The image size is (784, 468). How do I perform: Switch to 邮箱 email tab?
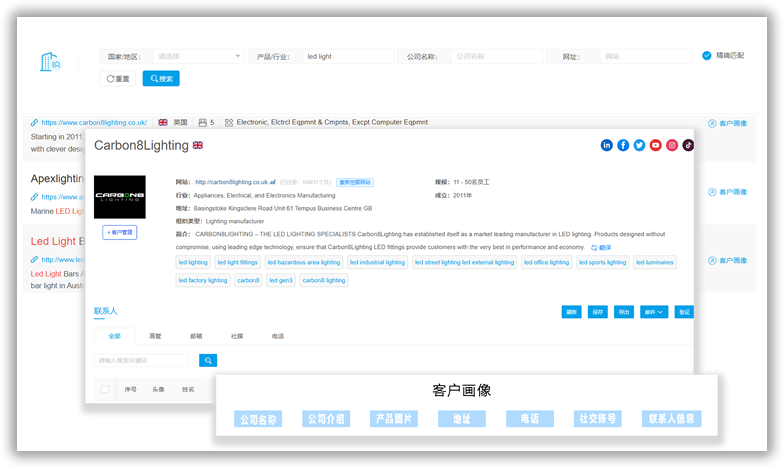pyautogui.click(x=196, y=336)
